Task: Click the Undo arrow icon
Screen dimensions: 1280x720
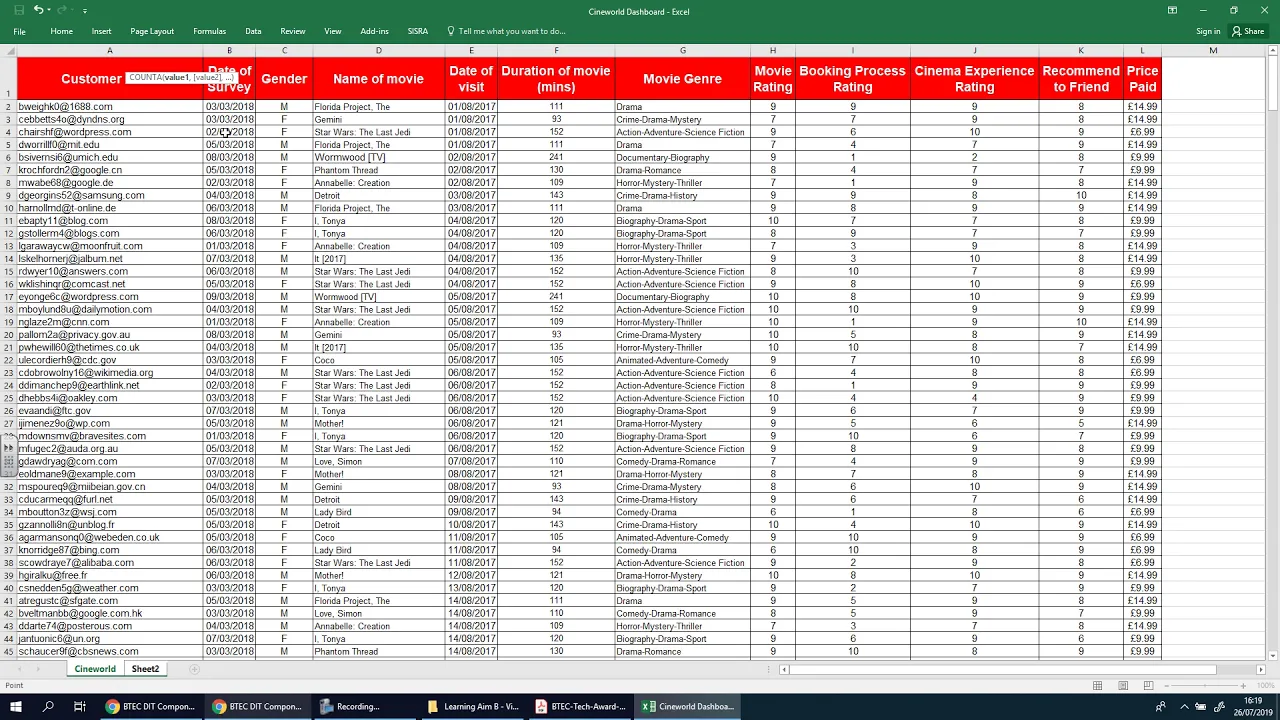Action: (x=38, y=10)
